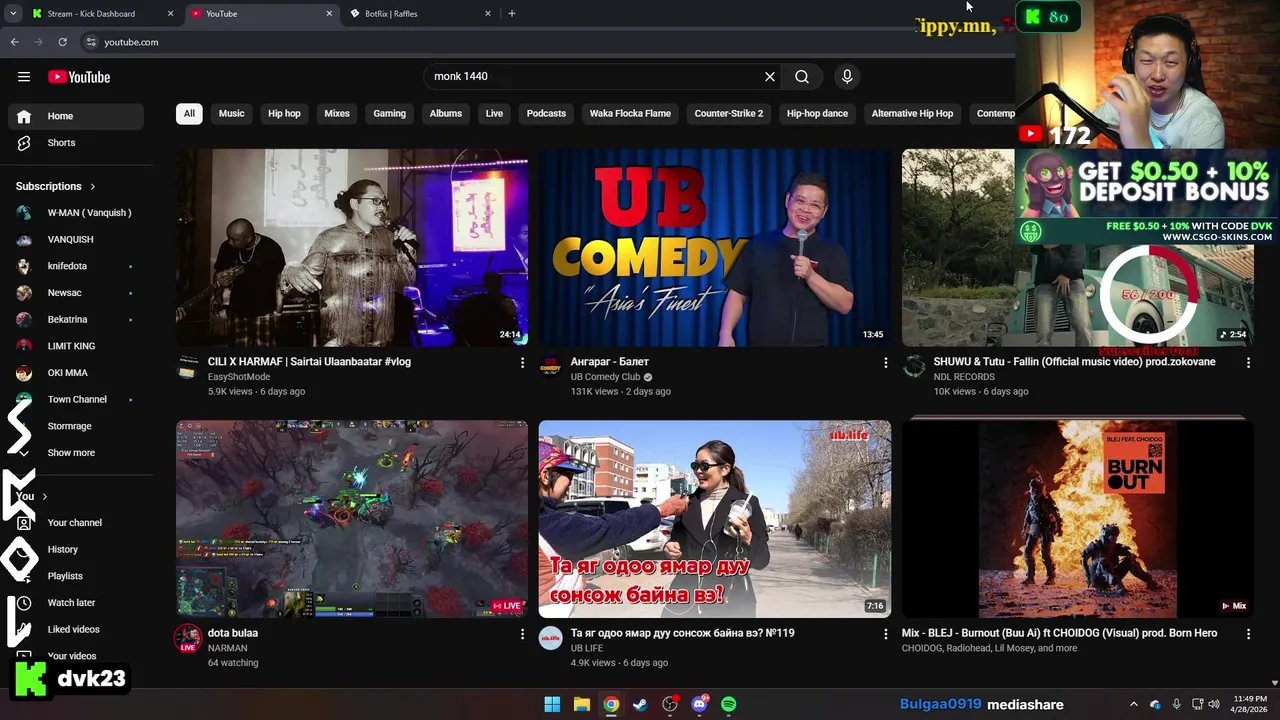This screenshot has height=720, width=1280.
Task: Open Shorts in the sidebar
Action: pos(76,143)
